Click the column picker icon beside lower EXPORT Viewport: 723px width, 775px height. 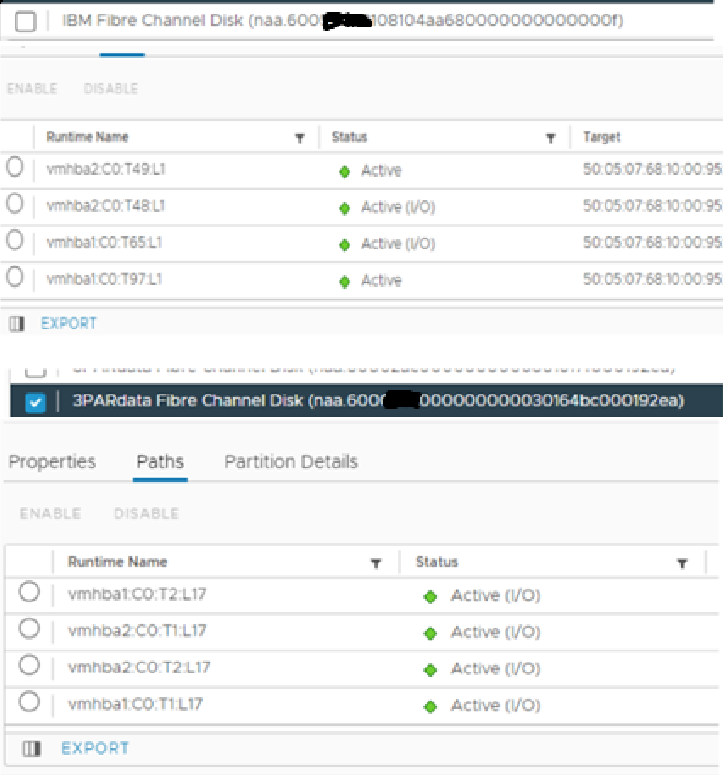click(x=32, y=748)
